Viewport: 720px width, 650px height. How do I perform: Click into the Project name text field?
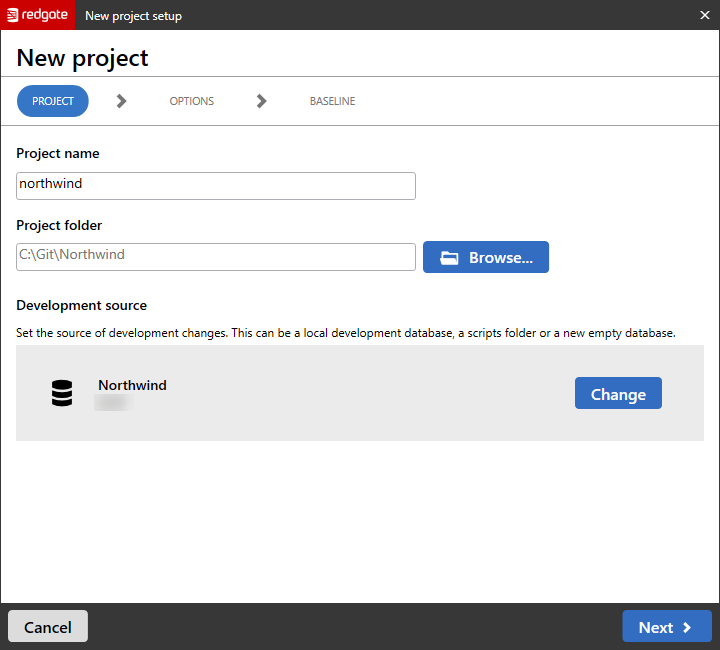(215, 186)
